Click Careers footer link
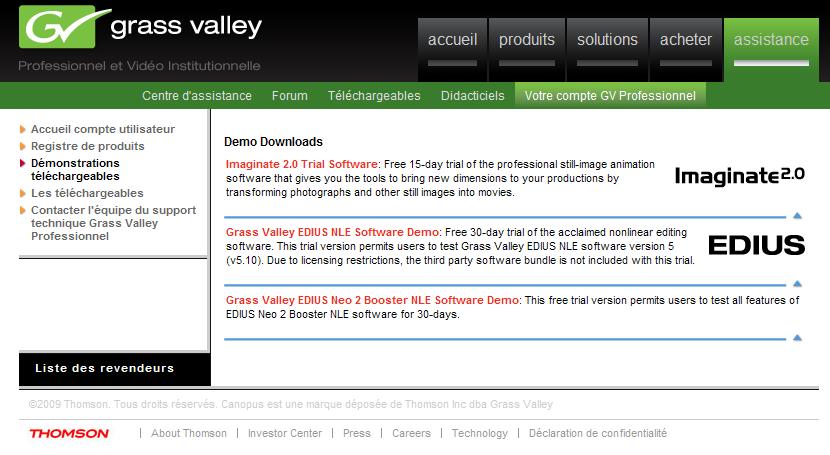The image size is (830, 455). point(411,433)
